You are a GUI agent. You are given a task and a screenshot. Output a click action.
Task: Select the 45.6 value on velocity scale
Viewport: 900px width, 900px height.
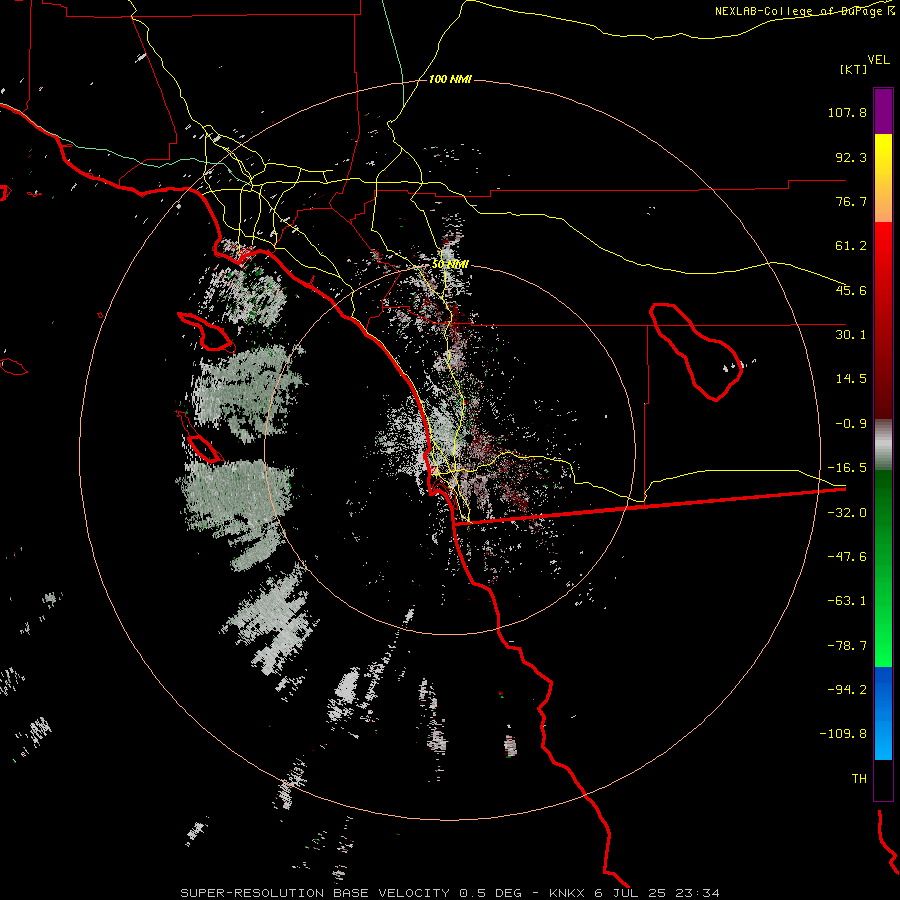[851, 290]
